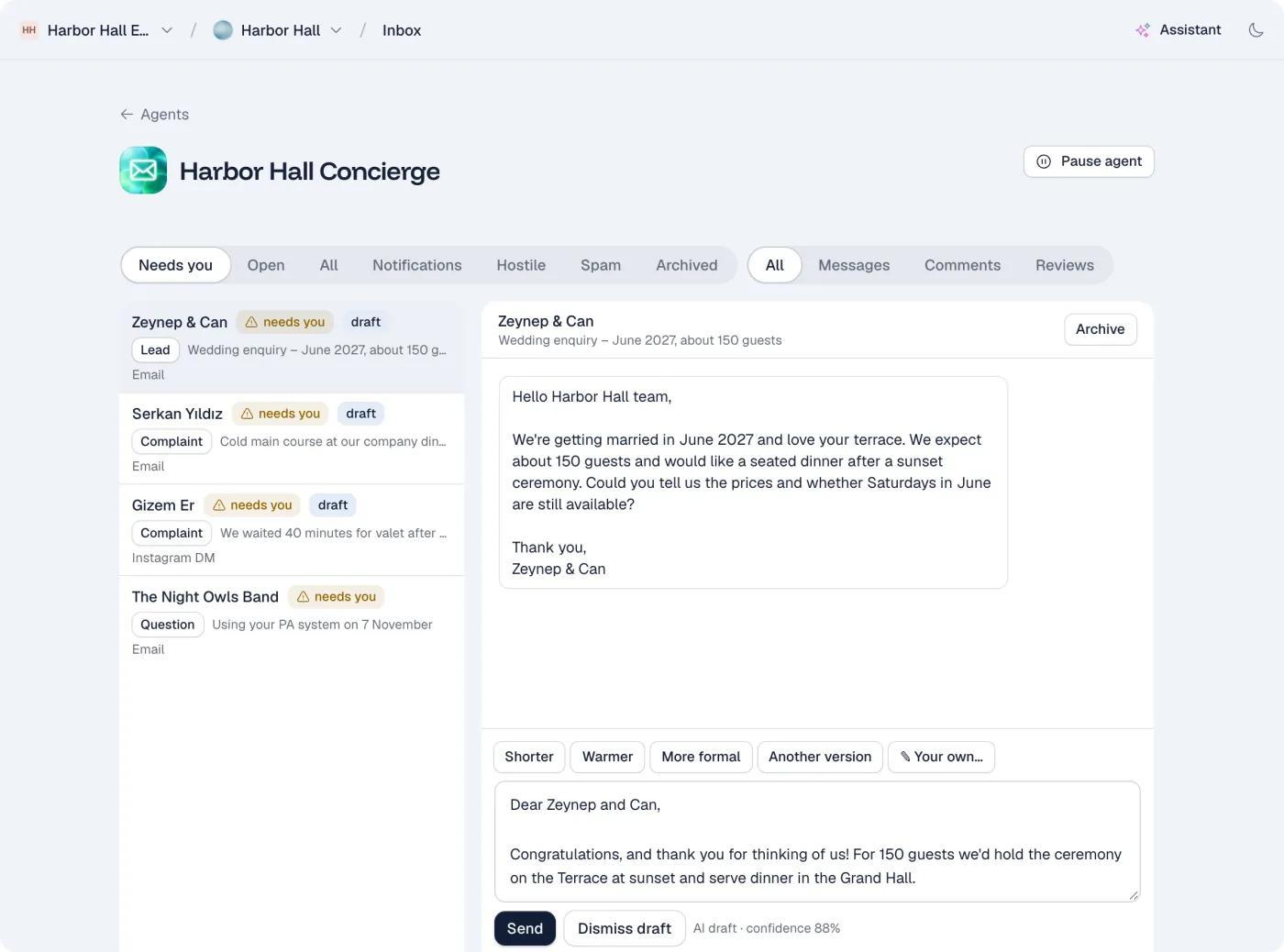The height and width of the screenshot is (952, 1284).
Task: Click the Harbor Hall globe avatar
Action: click(223, 30)
